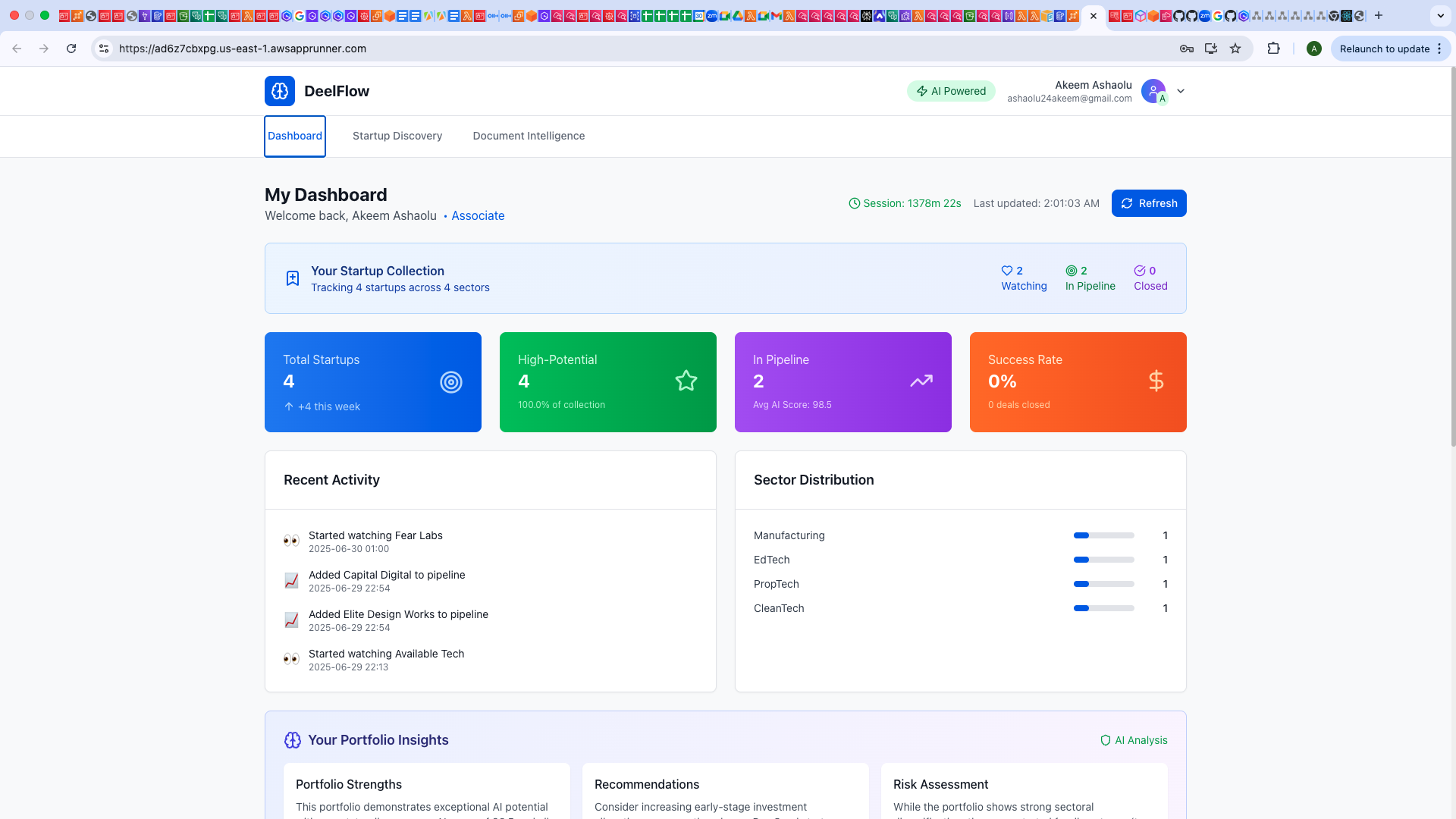Bookmark this page with the star icon
1456x819 pixels.
1235,49
